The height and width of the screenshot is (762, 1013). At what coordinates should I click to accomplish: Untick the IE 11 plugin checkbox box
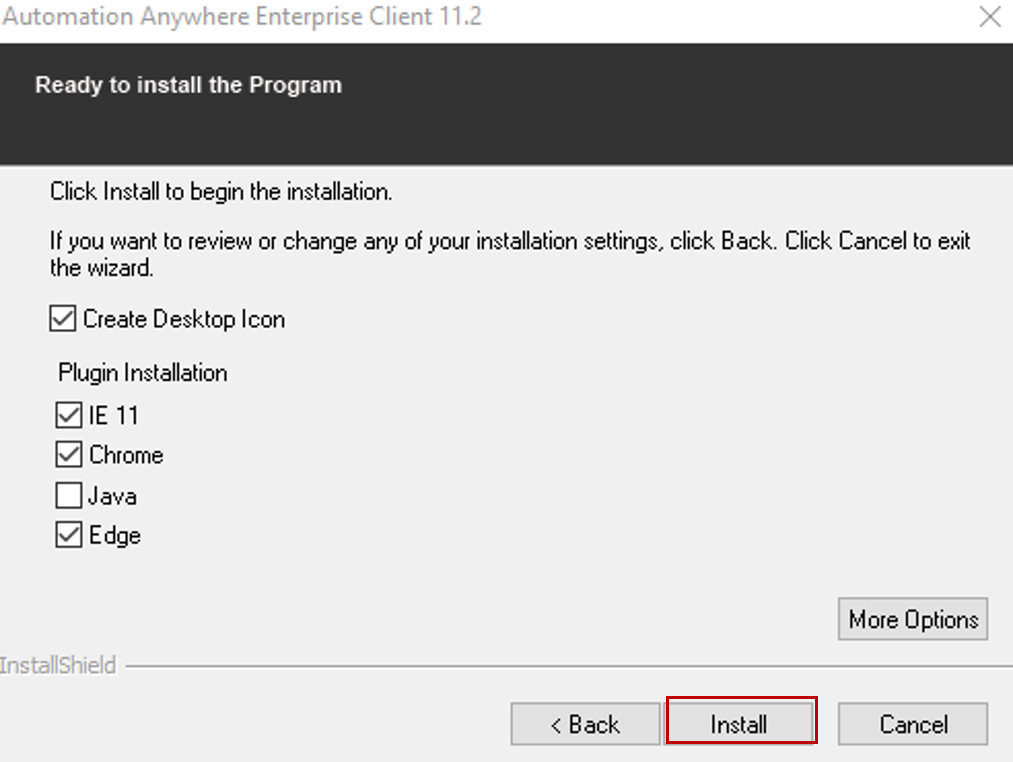(x=69, y=415)
